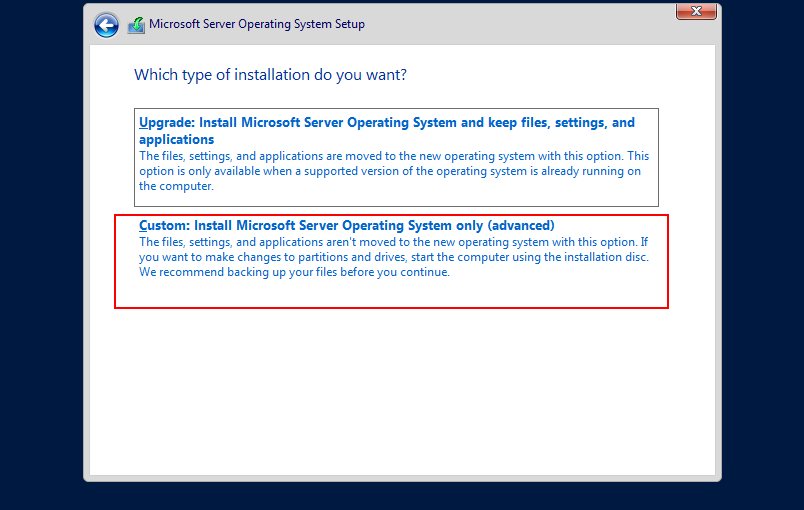
Task: Click the 'Microsoft Server Operating System Setup' title text
Action: pyautogui.click(x=257, y=24)
